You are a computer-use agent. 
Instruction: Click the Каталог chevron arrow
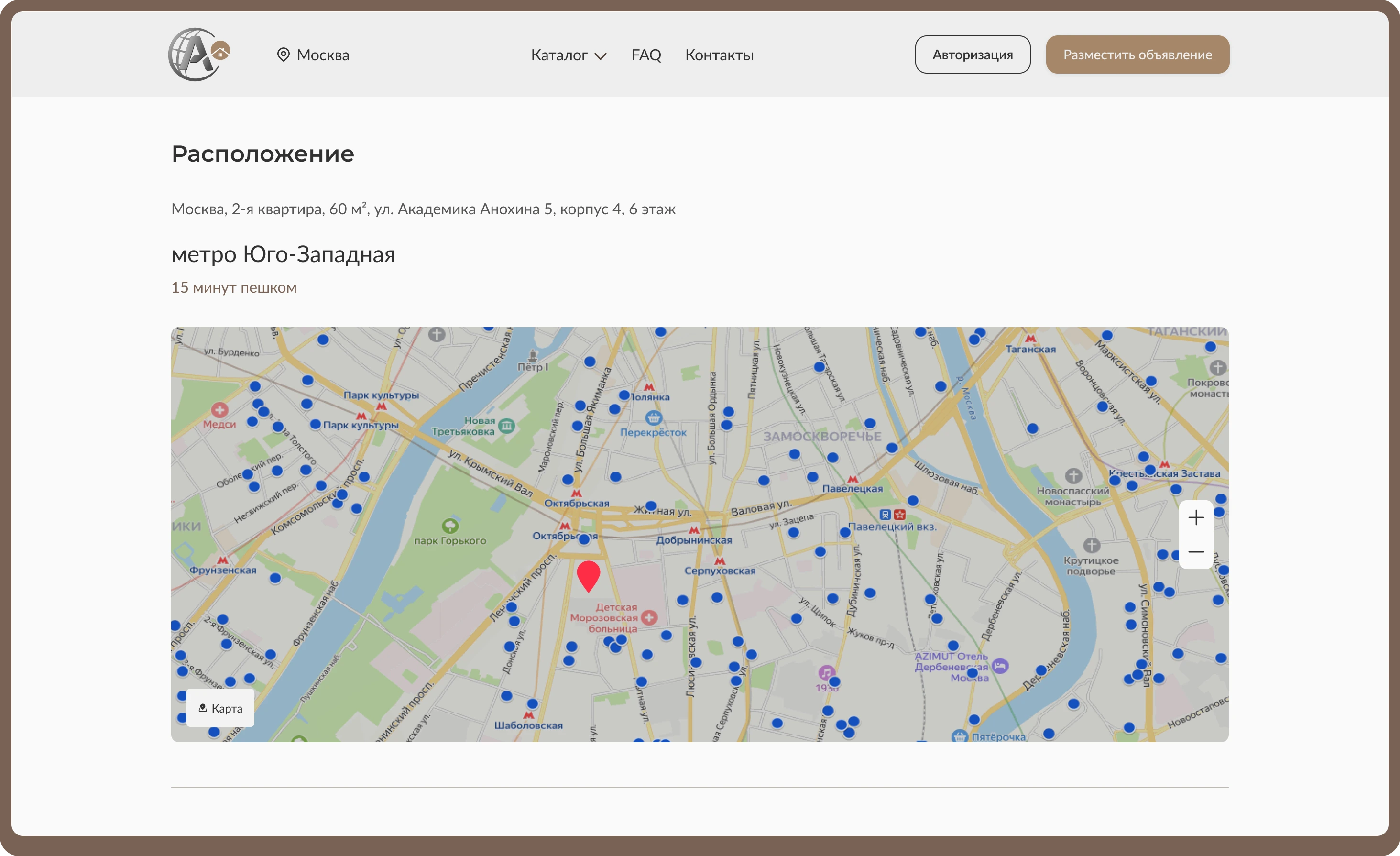pyautogui.click(x=601, y=55)
